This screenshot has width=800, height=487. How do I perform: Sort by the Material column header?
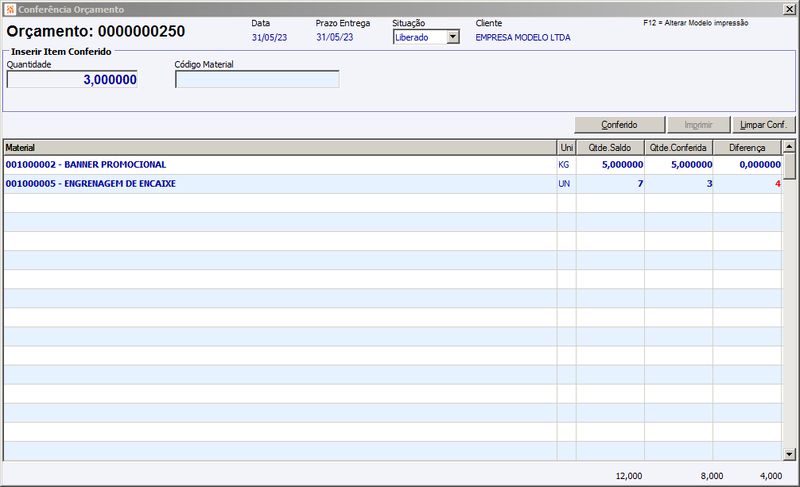(280, 147)
